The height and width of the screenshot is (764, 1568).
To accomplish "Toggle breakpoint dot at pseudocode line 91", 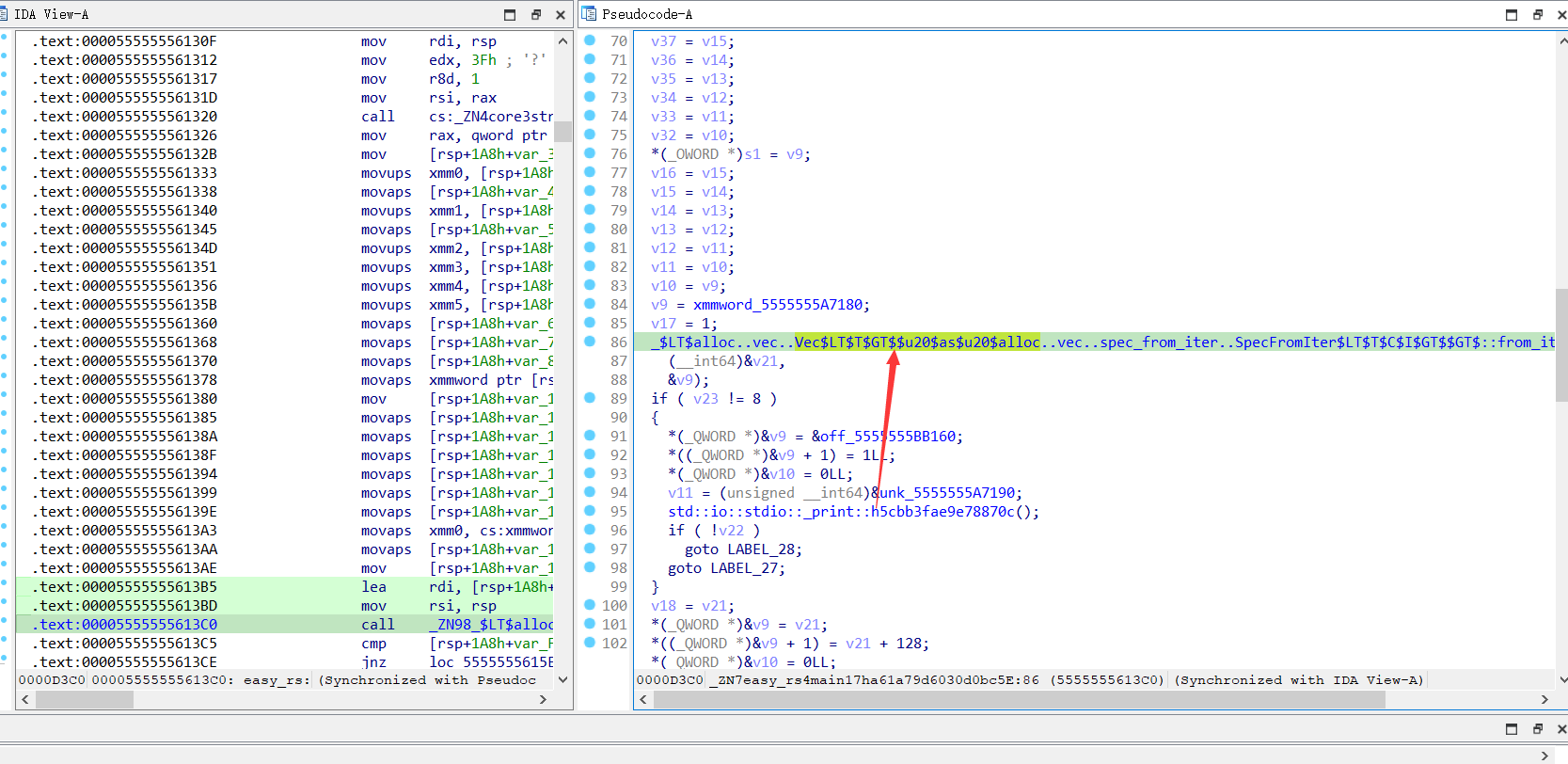I will (590, 436).
